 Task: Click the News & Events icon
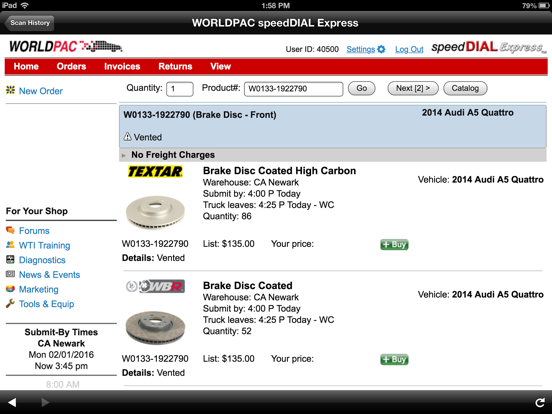(x=10, y=274)
